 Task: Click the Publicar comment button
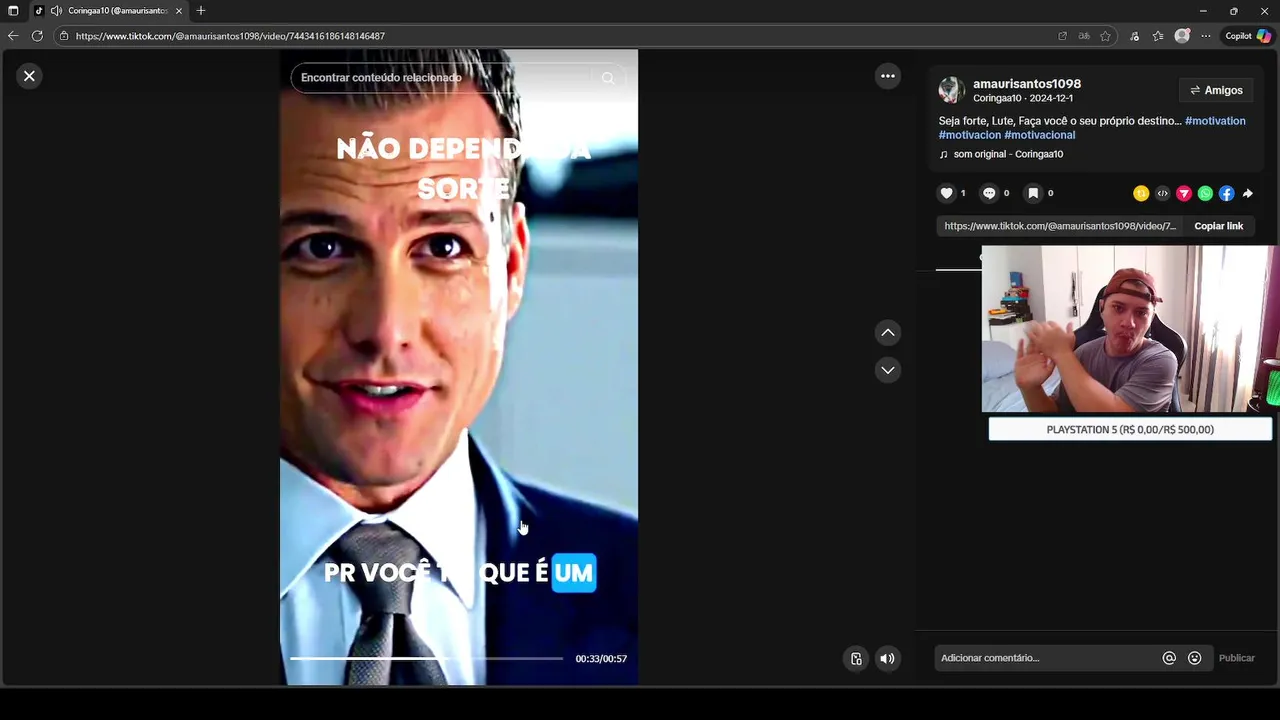click(1236, 658)
